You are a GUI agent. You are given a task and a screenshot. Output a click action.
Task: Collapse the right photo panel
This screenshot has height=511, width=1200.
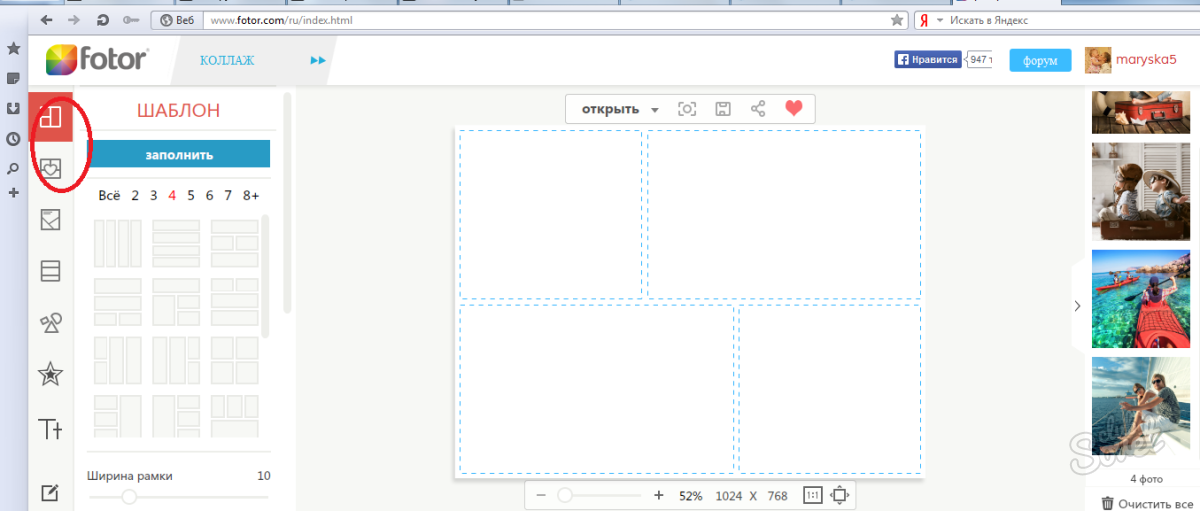click(x=1077, y=306)
